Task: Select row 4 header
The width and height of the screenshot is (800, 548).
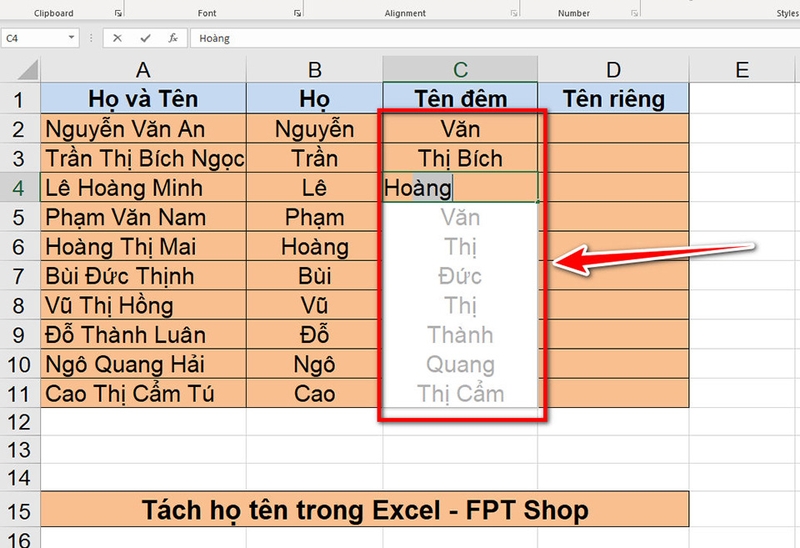Action: (19, 188)
